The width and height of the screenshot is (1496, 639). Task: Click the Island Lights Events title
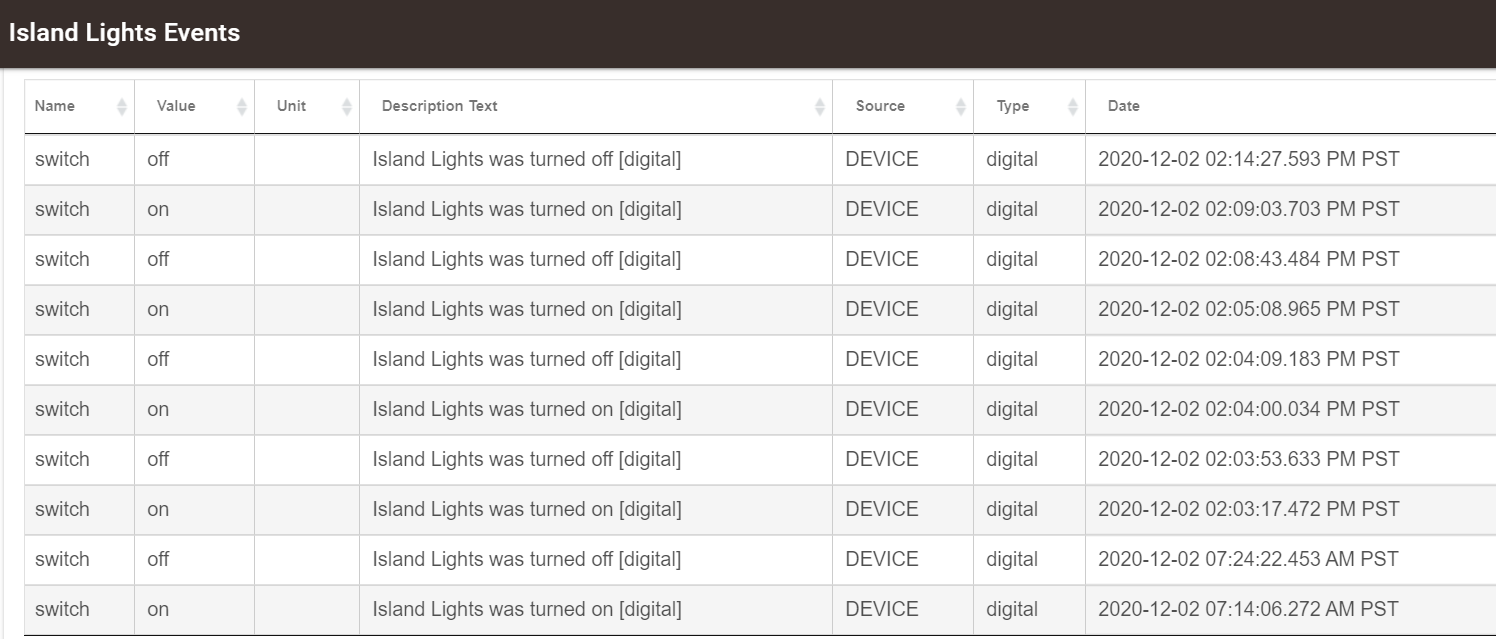[124, 33]
